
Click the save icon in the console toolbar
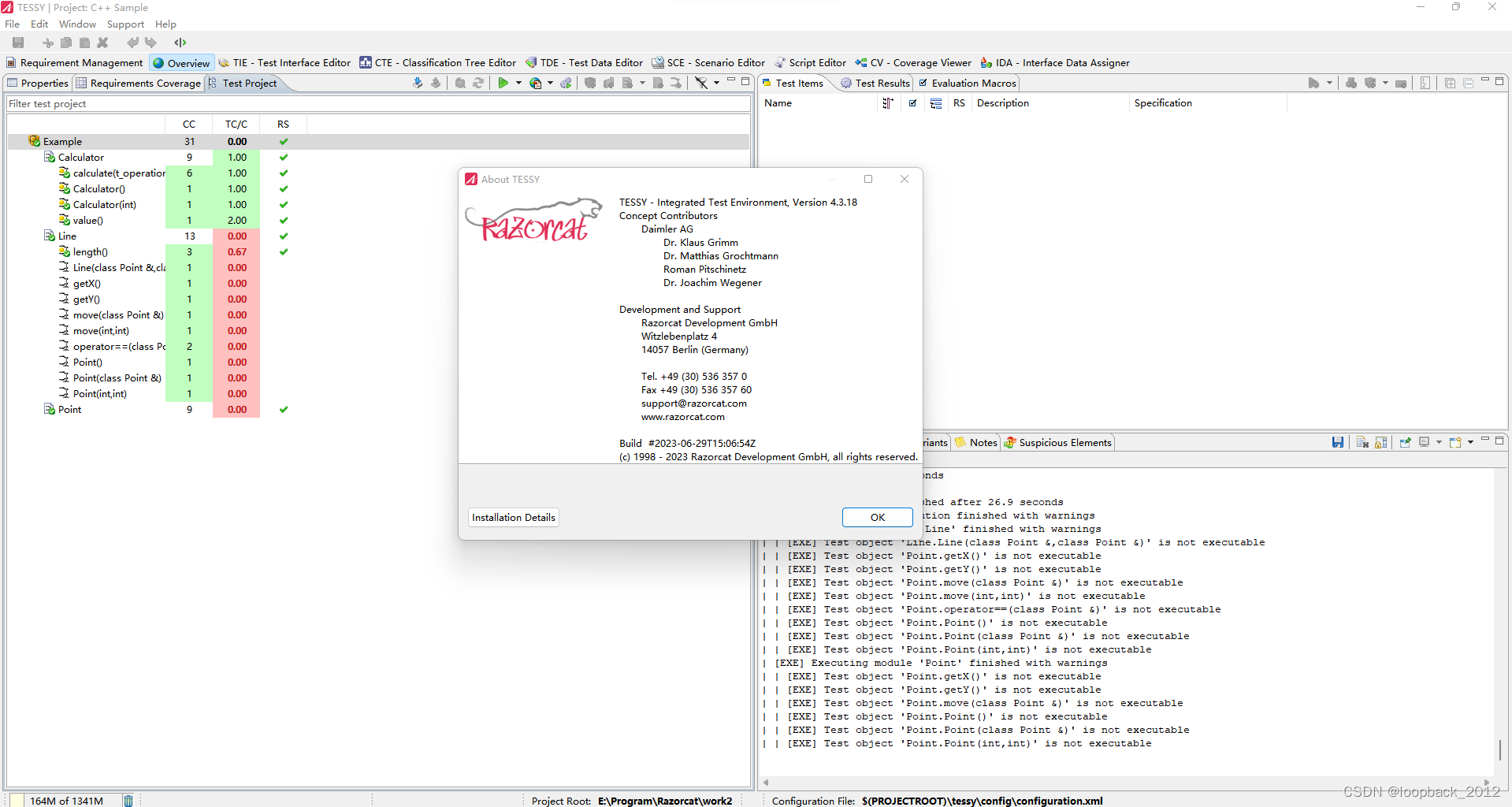1338,442
